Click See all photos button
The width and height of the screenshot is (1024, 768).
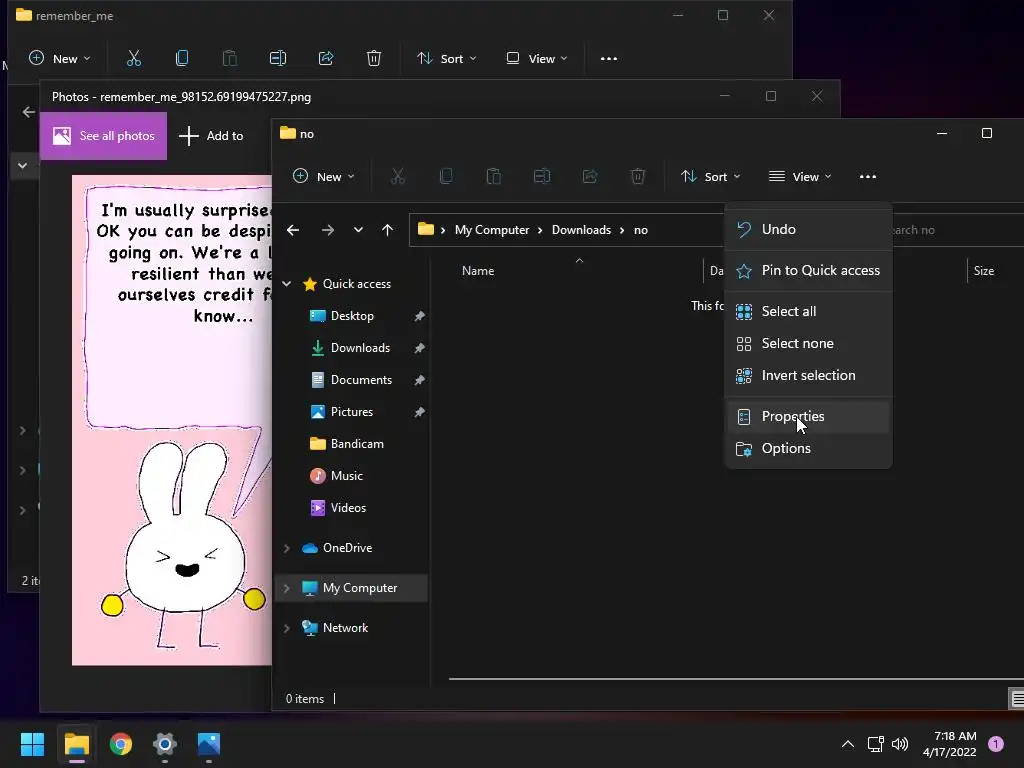tap(104, 136)
